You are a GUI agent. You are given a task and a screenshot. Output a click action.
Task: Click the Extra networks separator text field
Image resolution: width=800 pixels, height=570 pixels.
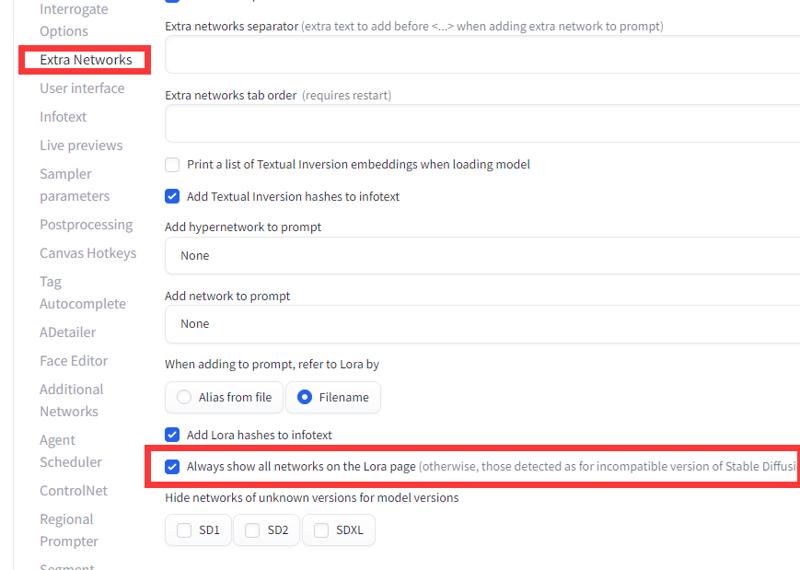tap(482, 55)
